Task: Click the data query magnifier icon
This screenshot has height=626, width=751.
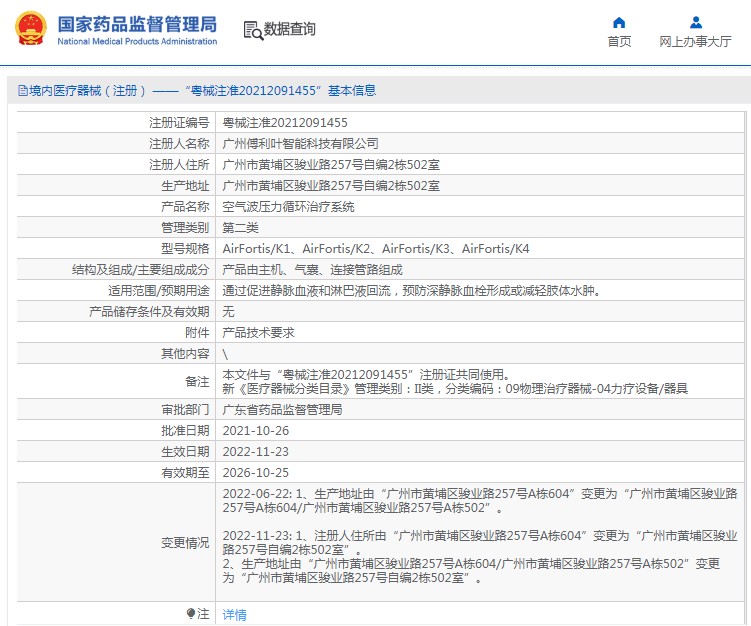Action: coord(253,30)
